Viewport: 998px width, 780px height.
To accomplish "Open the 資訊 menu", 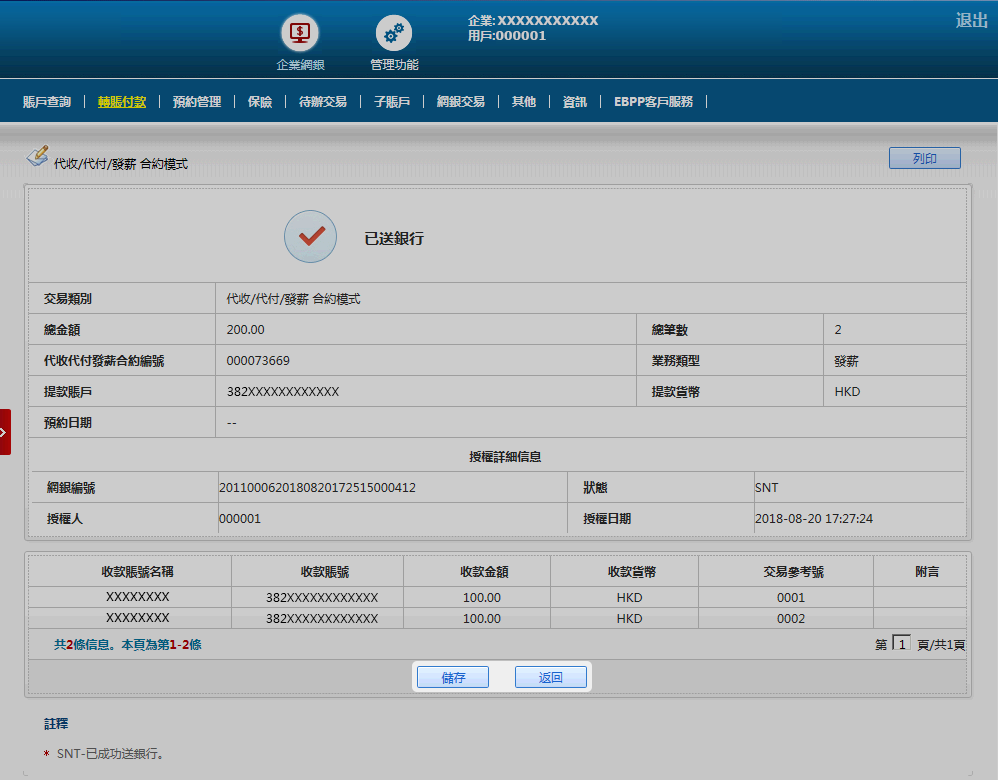I will pyautogui.click(x=575, y=101).
